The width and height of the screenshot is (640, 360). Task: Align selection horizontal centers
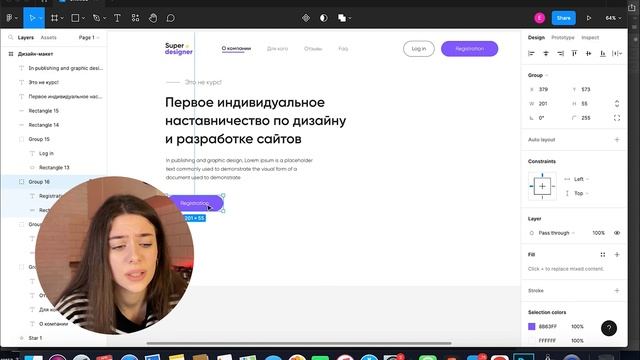[546, 53]
